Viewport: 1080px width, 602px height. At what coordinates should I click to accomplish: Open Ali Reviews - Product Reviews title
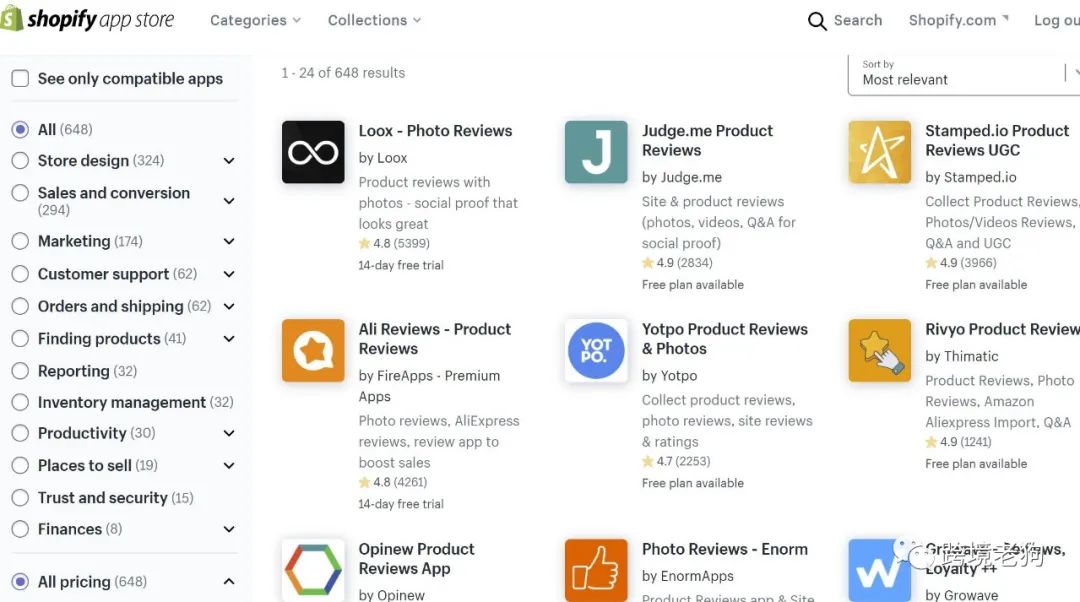[x=435, y=339]
